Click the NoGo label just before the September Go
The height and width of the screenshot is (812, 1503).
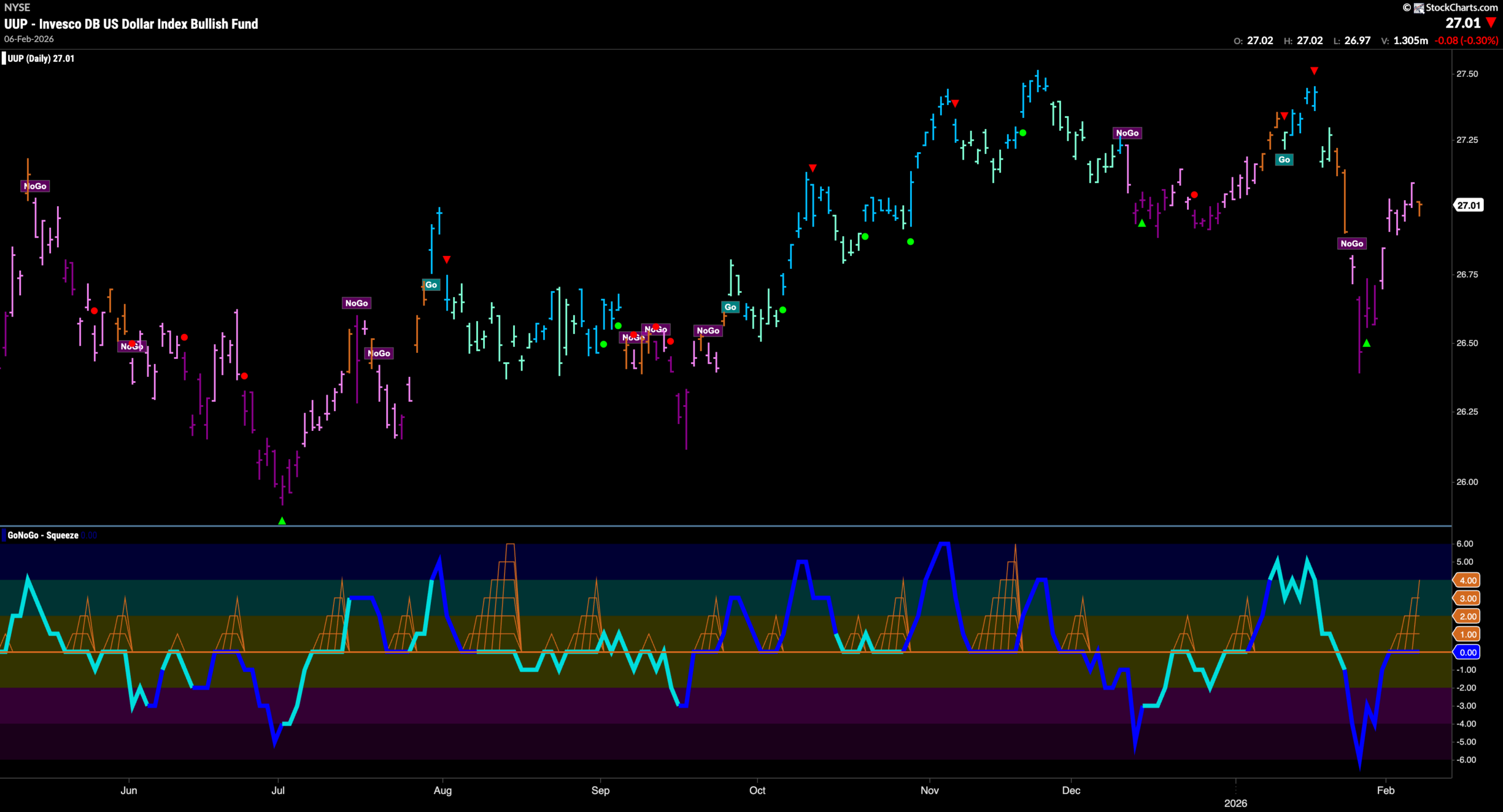pyautogui.click(x=708, y=331)
